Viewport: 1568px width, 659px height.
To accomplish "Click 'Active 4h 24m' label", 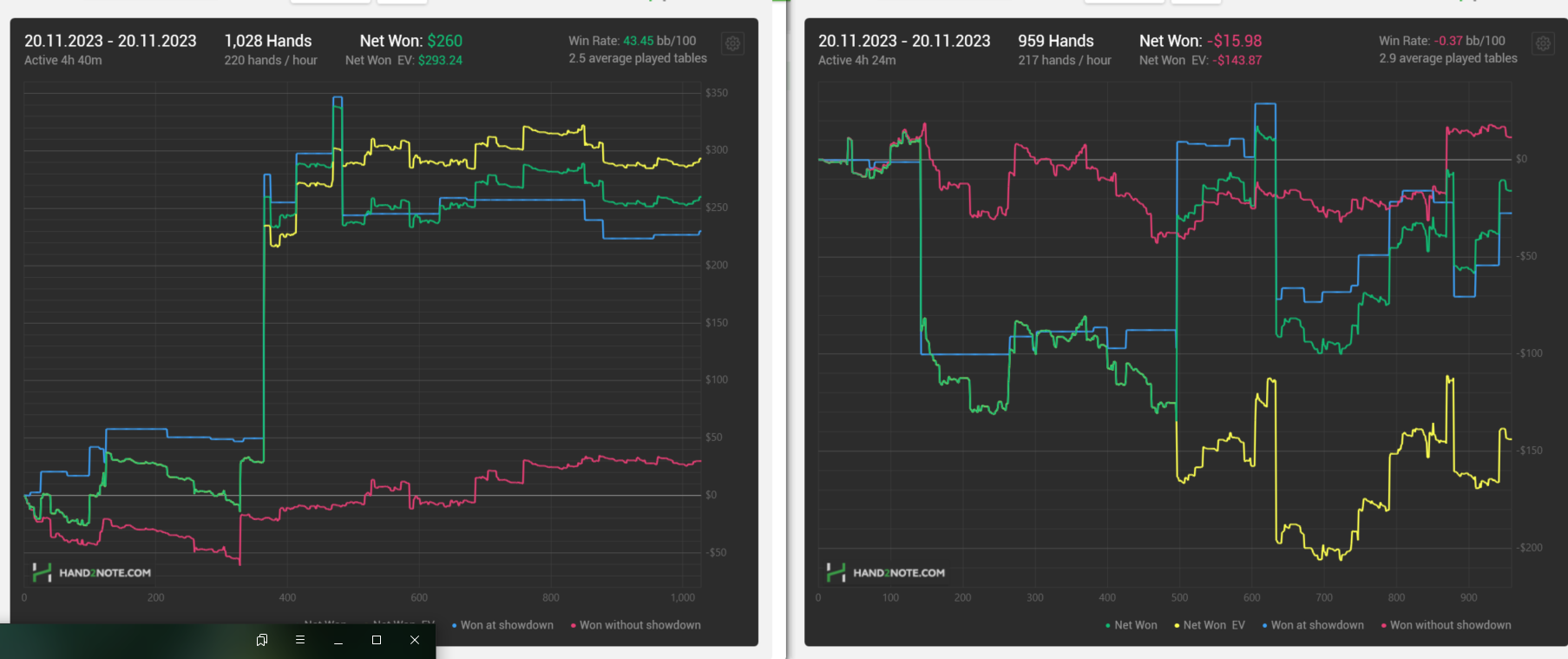I will [857, 60].
